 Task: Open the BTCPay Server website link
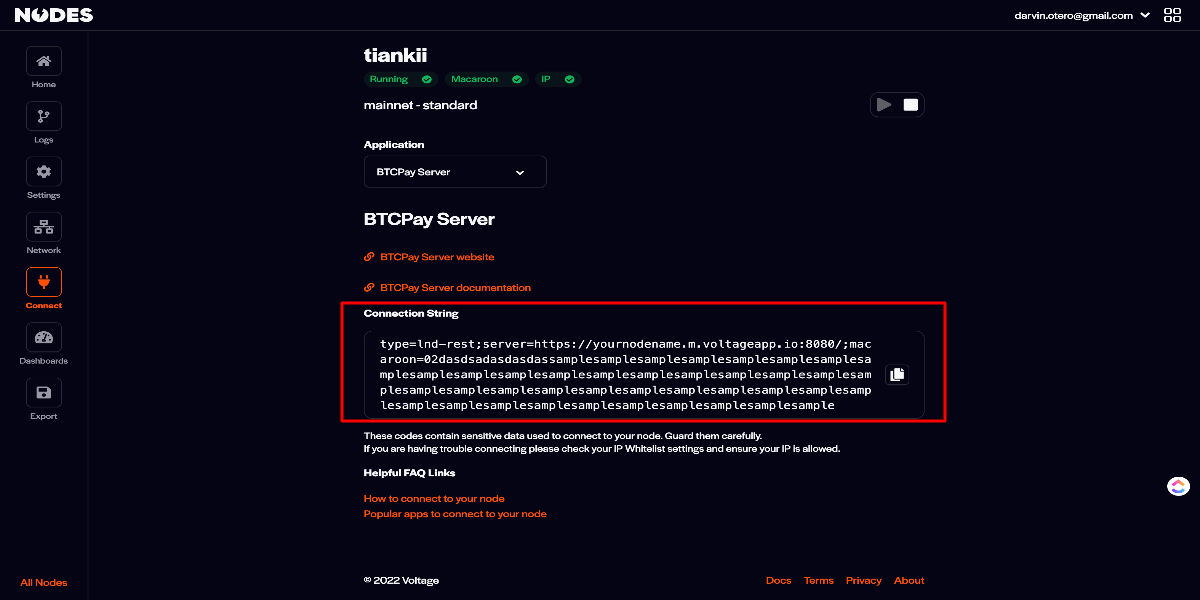click(x=437, y=257)
